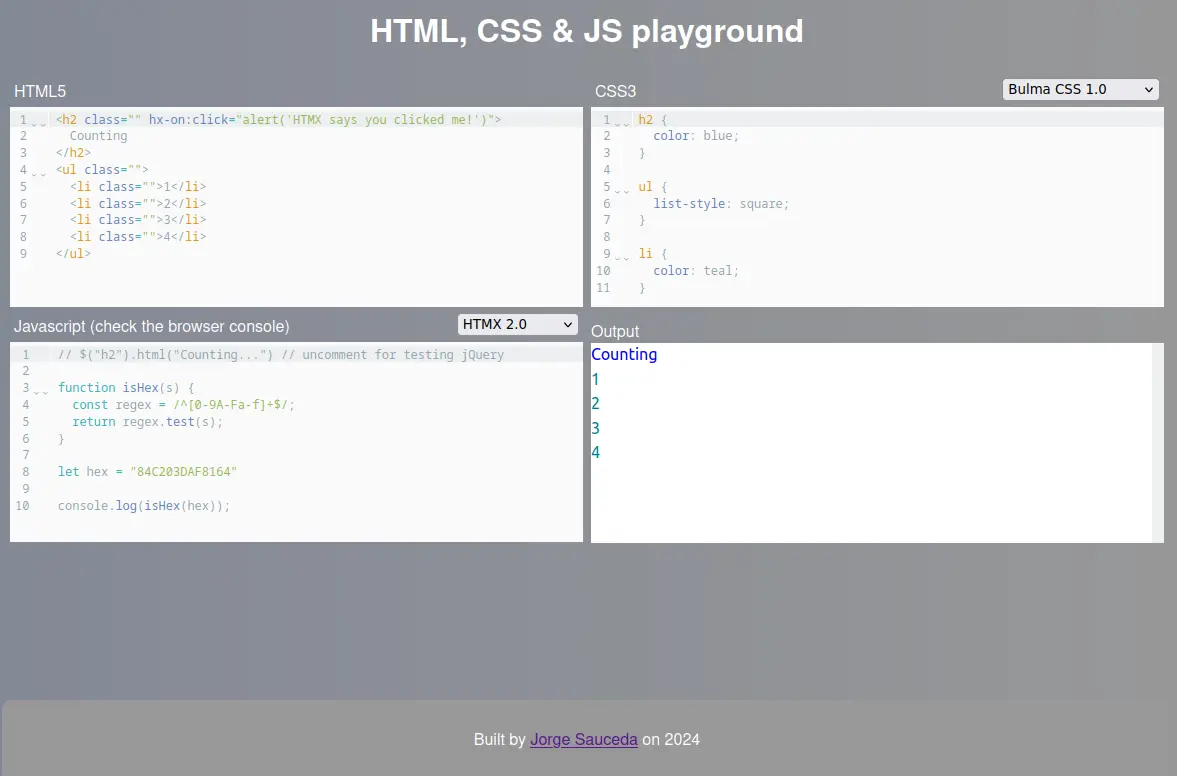Click line number 11 in CSS gutter
This screenshot has width=1177, height=776.
click(603, 287)
